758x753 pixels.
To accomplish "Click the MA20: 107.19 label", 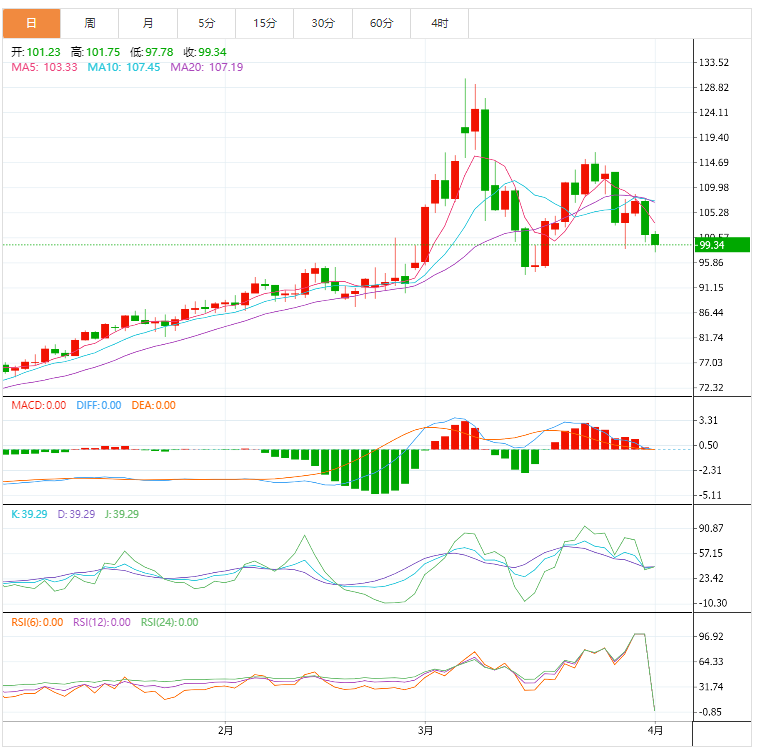I will coord(207,67).
